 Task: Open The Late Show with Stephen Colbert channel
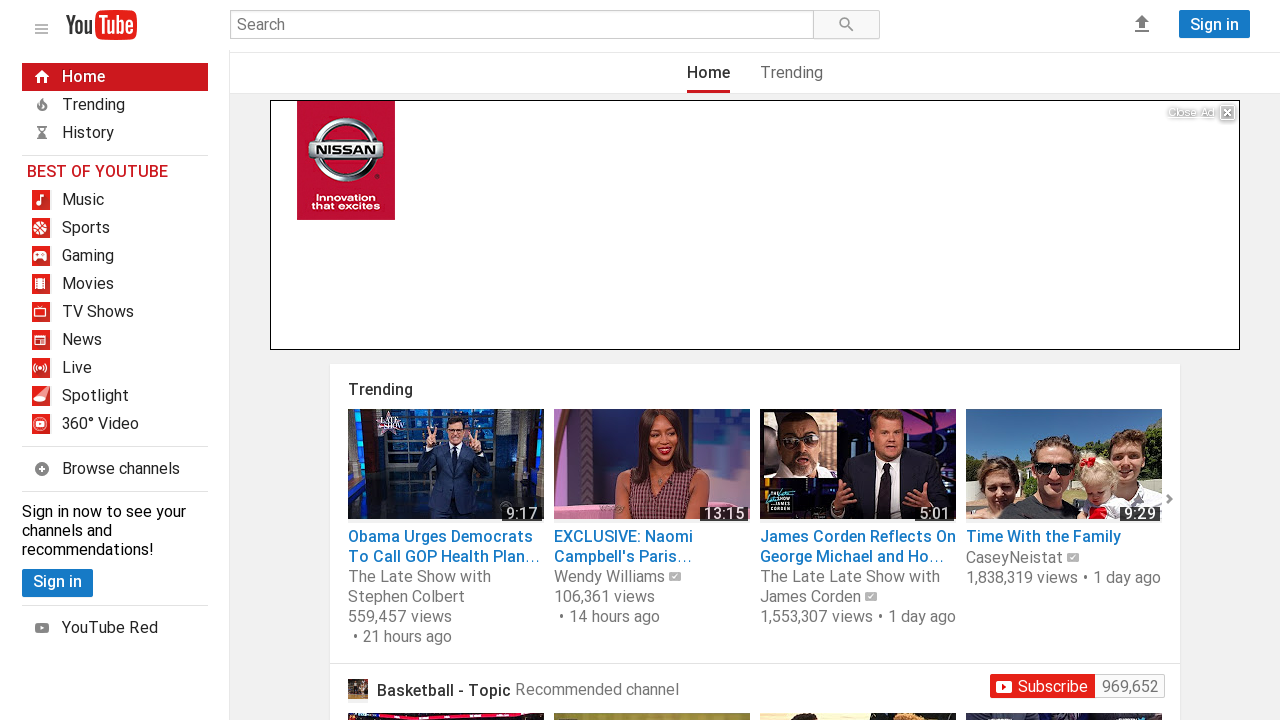coord(419,587)
